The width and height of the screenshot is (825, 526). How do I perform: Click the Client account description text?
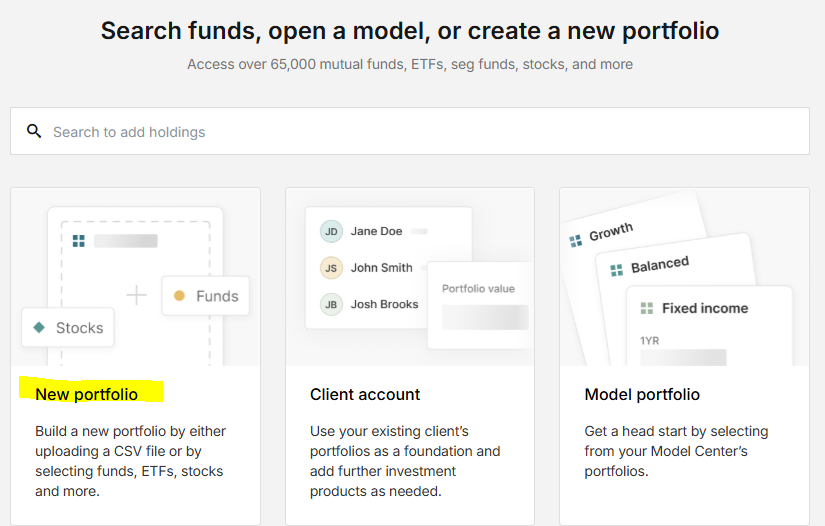click(405, 461)
